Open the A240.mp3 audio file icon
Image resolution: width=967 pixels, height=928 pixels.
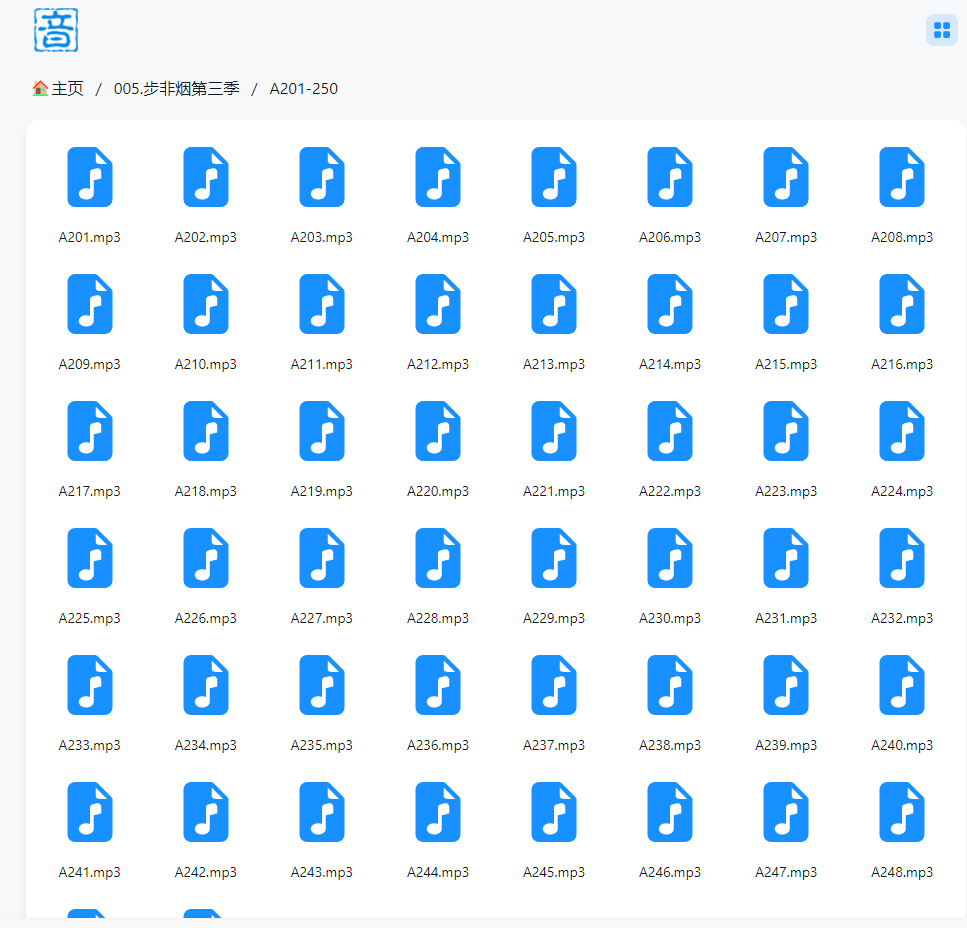coord(902,685)
